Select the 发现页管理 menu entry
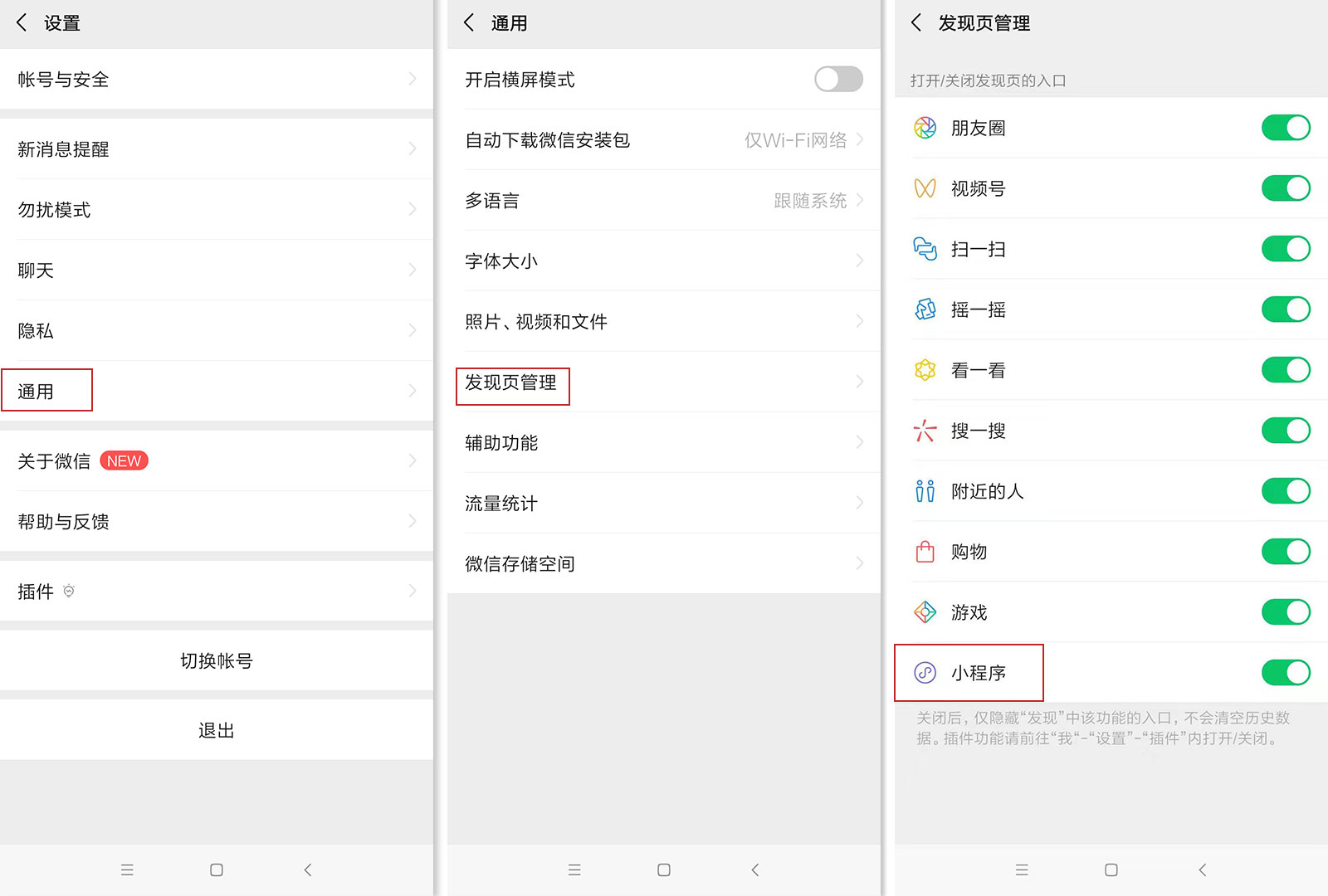The height and width of the screenshot is (896, 1328). (x=512, y=383)
